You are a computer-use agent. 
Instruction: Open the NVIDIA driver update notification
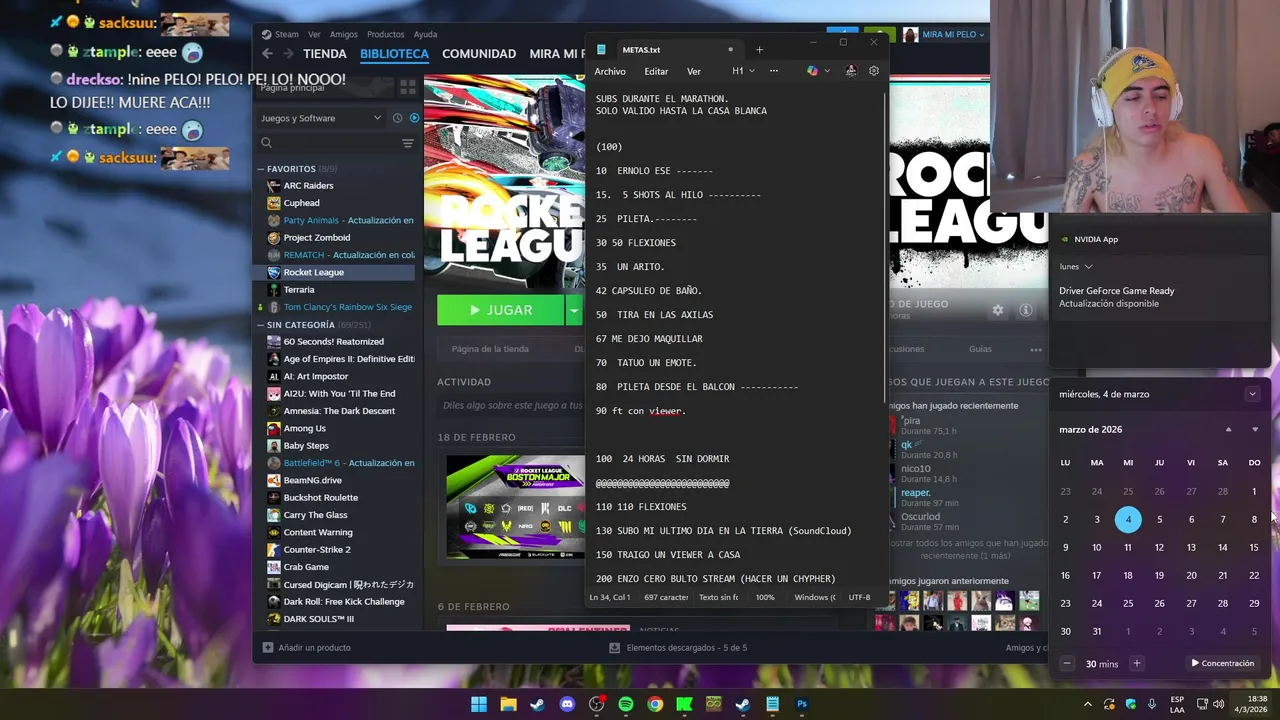tap(1160, 297)
